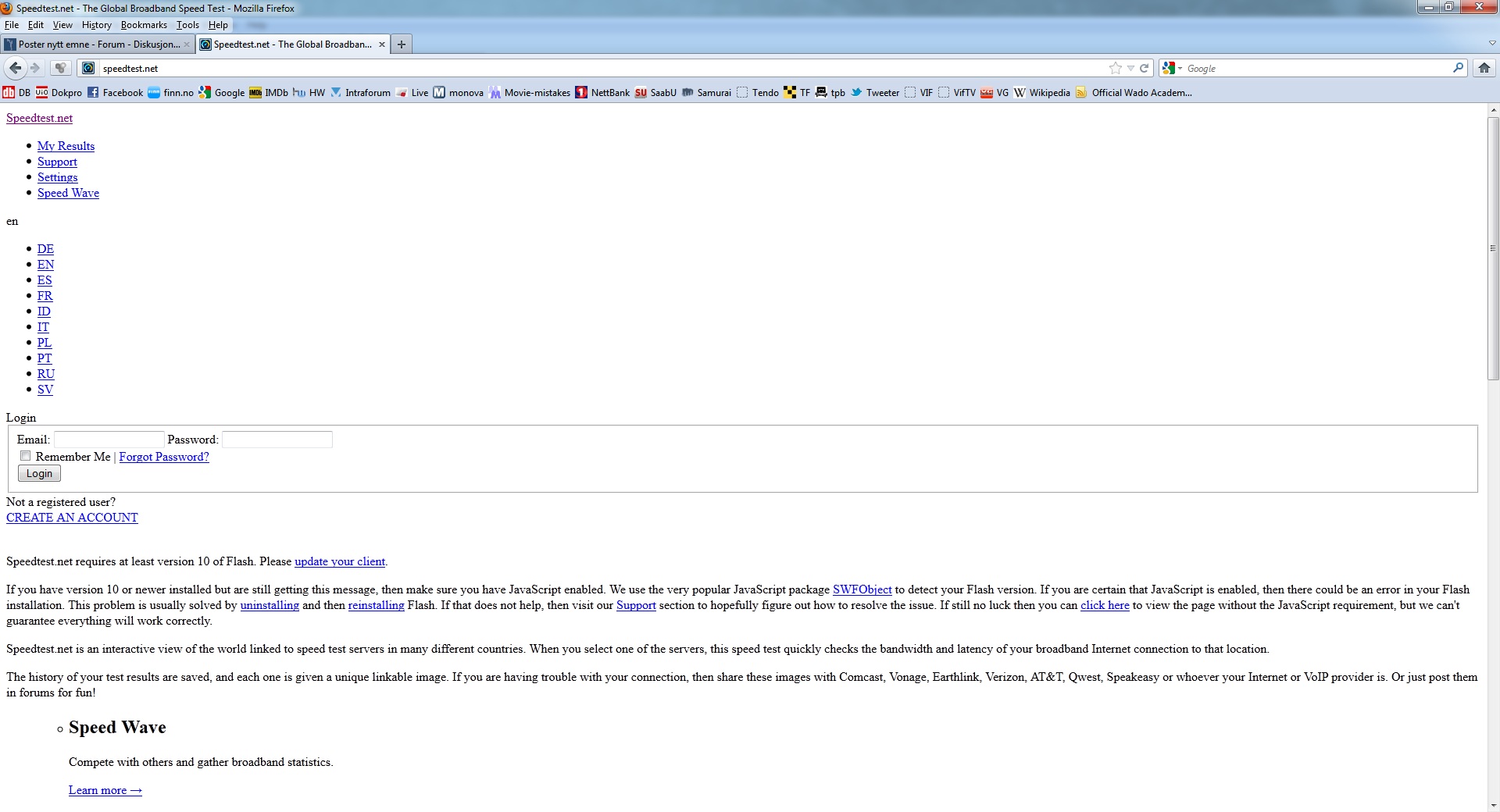Click the update your client link
This screenshot has height=812, width=1500.
coord(340,561)
